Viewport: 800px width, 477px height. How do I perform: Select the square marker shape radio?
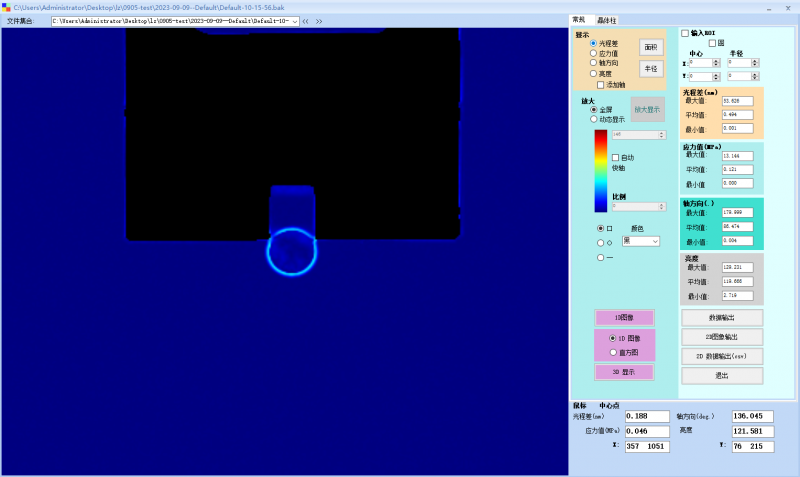click(x=601, y=228)
